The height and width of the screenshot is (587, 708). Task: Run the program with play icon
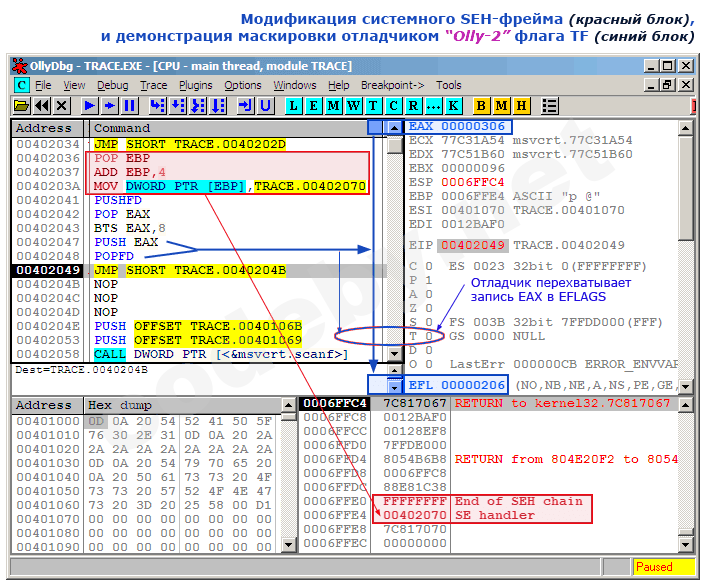click(89, 106)
